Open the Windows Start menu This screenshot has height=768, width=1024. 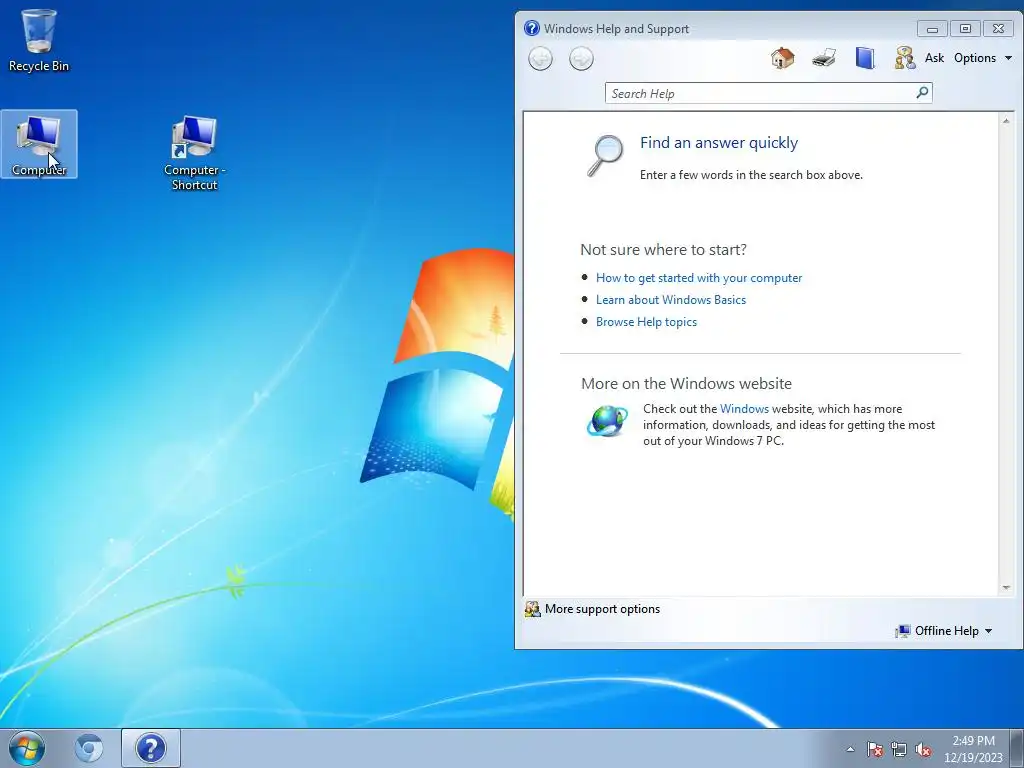(x=27, y=748)
